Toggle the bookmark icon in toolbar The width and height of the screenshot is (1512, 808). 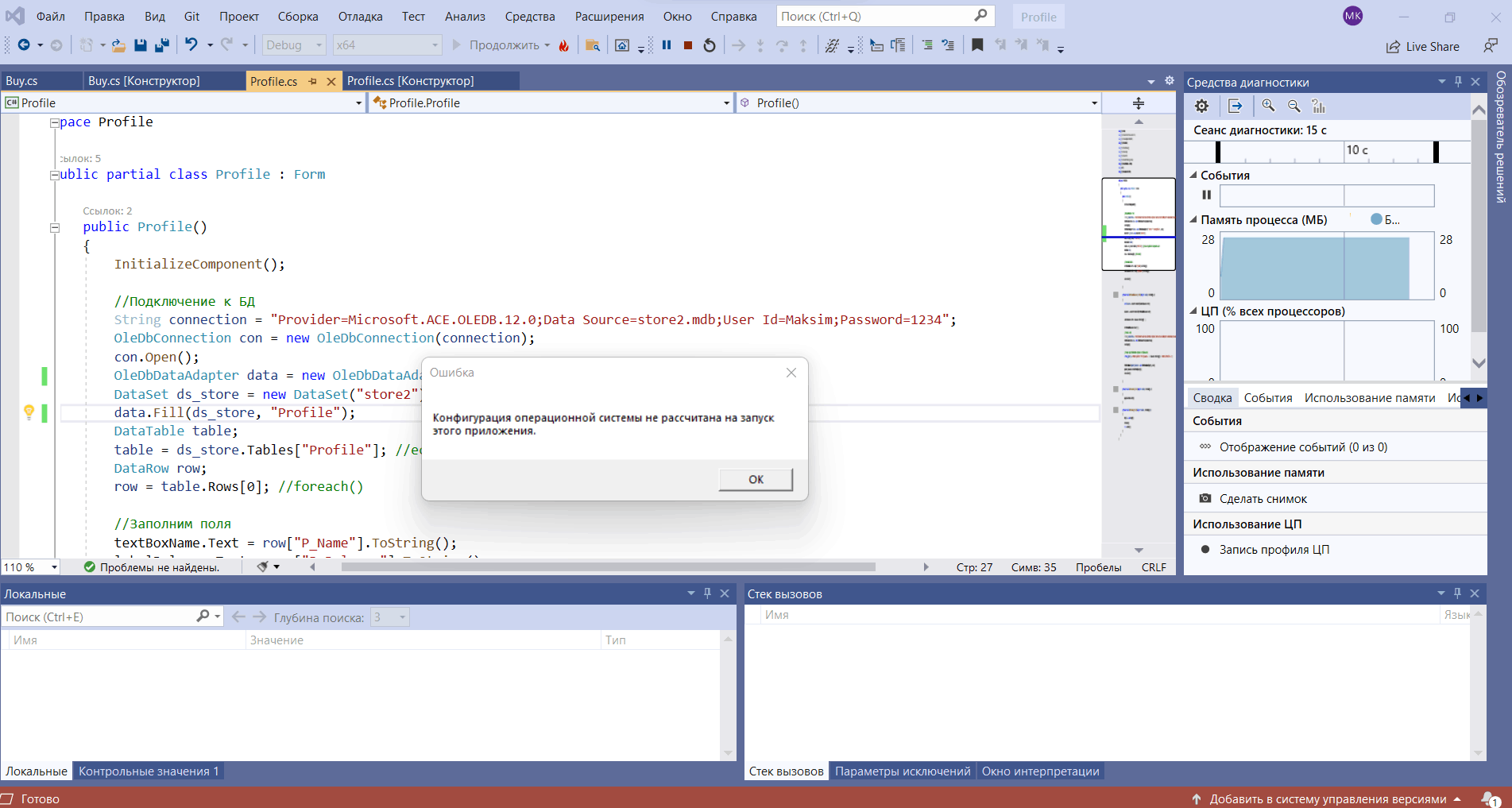point(977,45)
